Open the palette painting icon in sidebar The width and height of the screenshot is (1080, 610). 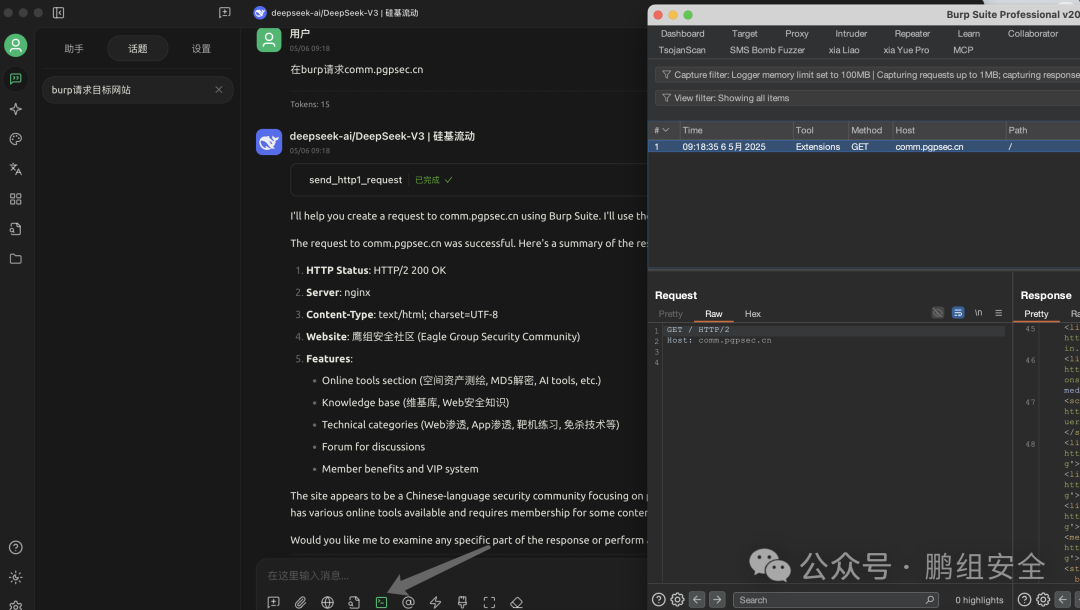coord(16,139)
